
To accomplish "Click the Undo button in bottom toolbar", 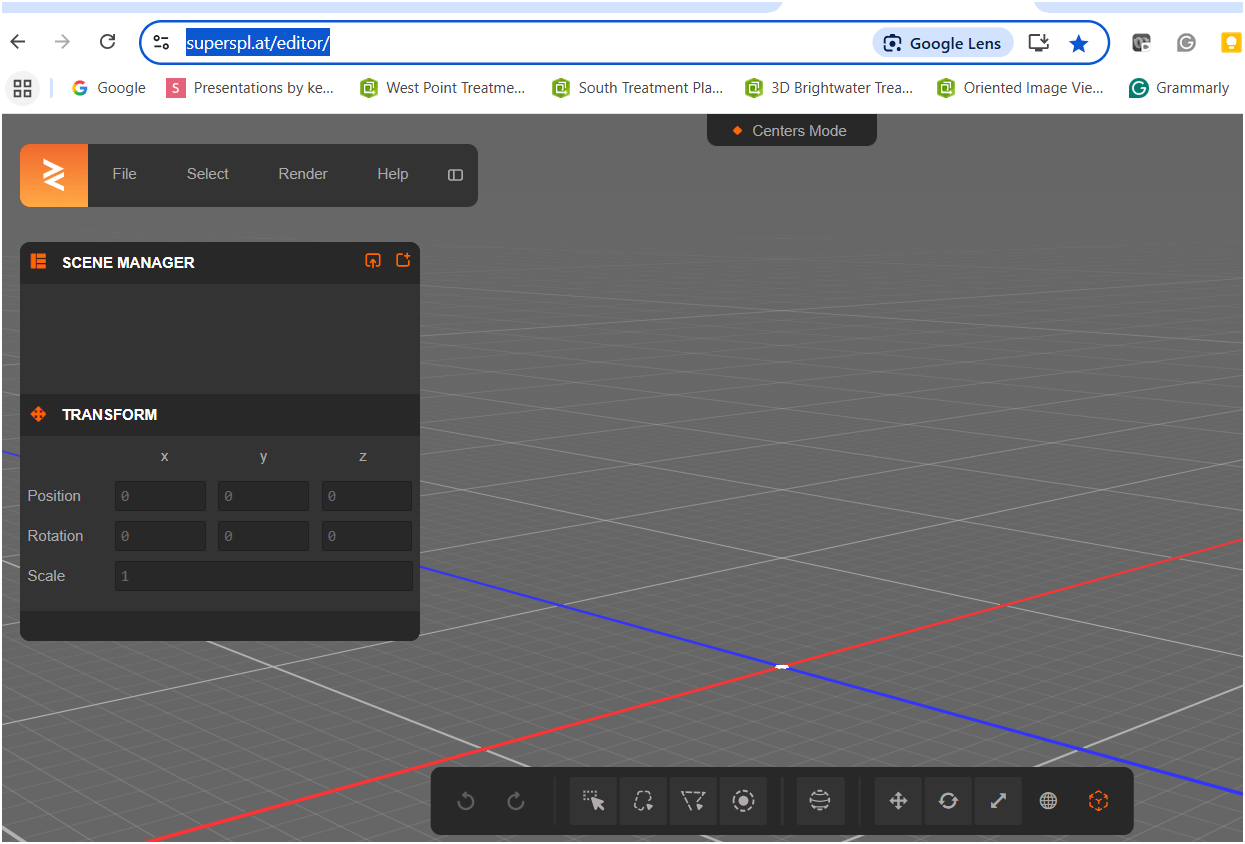I will [466, 801].
